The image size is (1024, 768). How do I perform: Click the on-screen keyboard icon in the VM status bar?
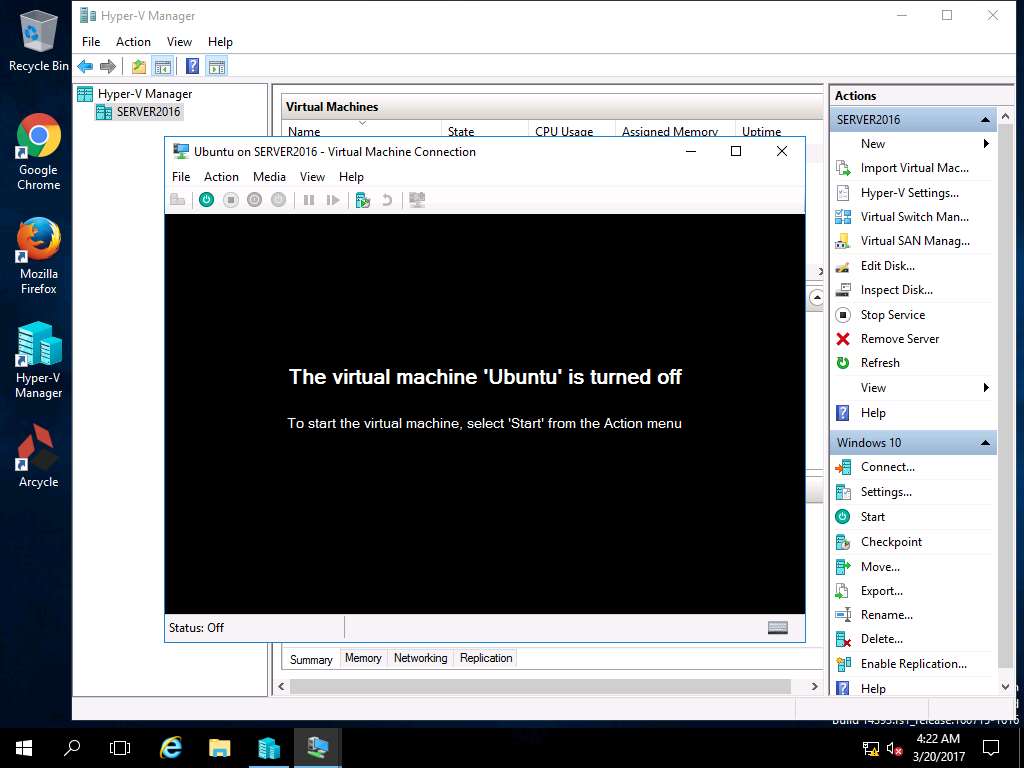point(778,628)
